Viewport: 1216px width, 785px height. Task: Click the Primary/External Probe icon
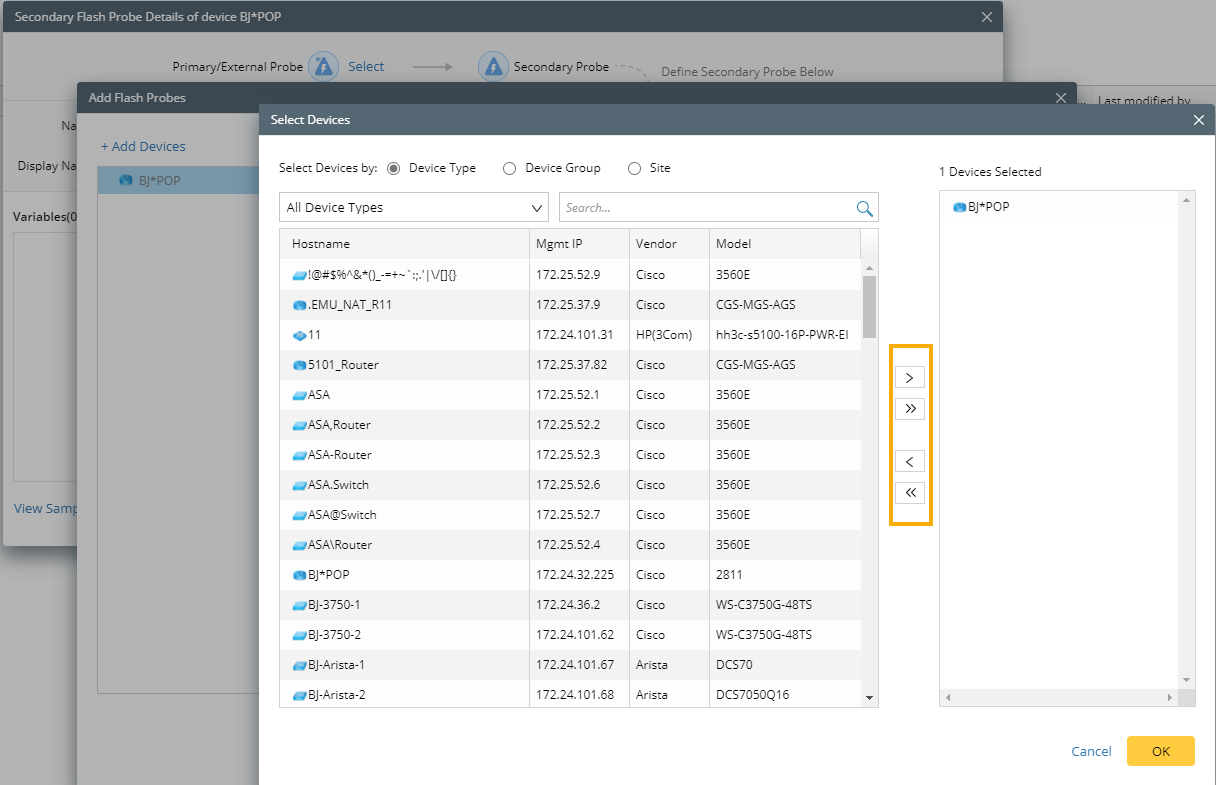pos(323,67)
